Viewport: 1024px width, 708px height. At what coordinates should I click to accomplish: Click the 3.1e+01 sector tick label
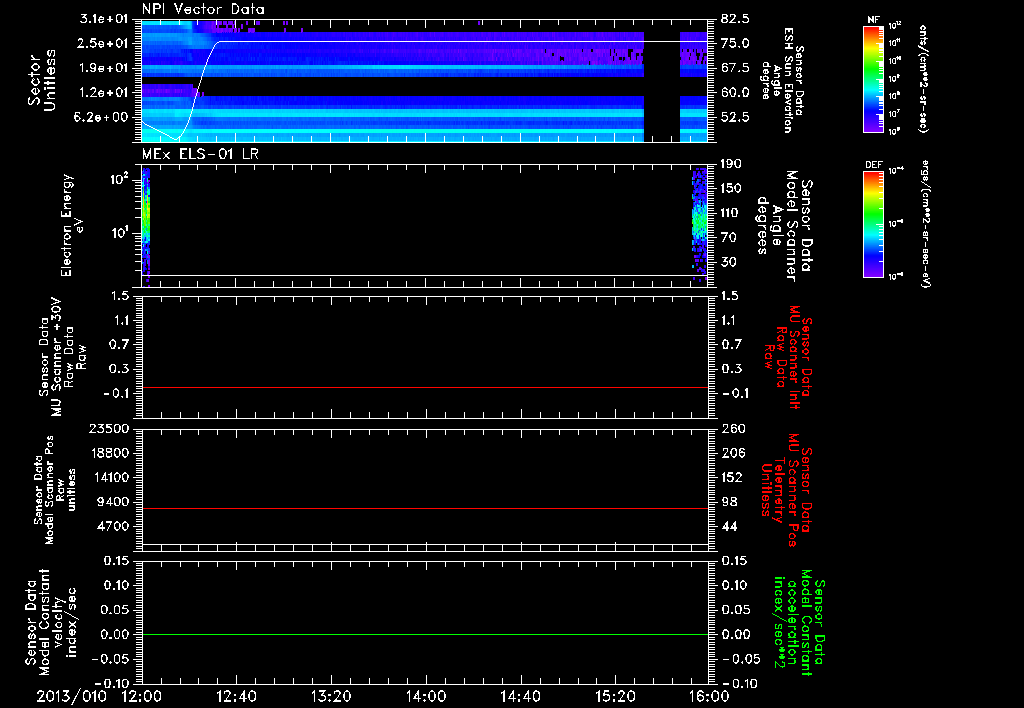[x=104, y=18]
